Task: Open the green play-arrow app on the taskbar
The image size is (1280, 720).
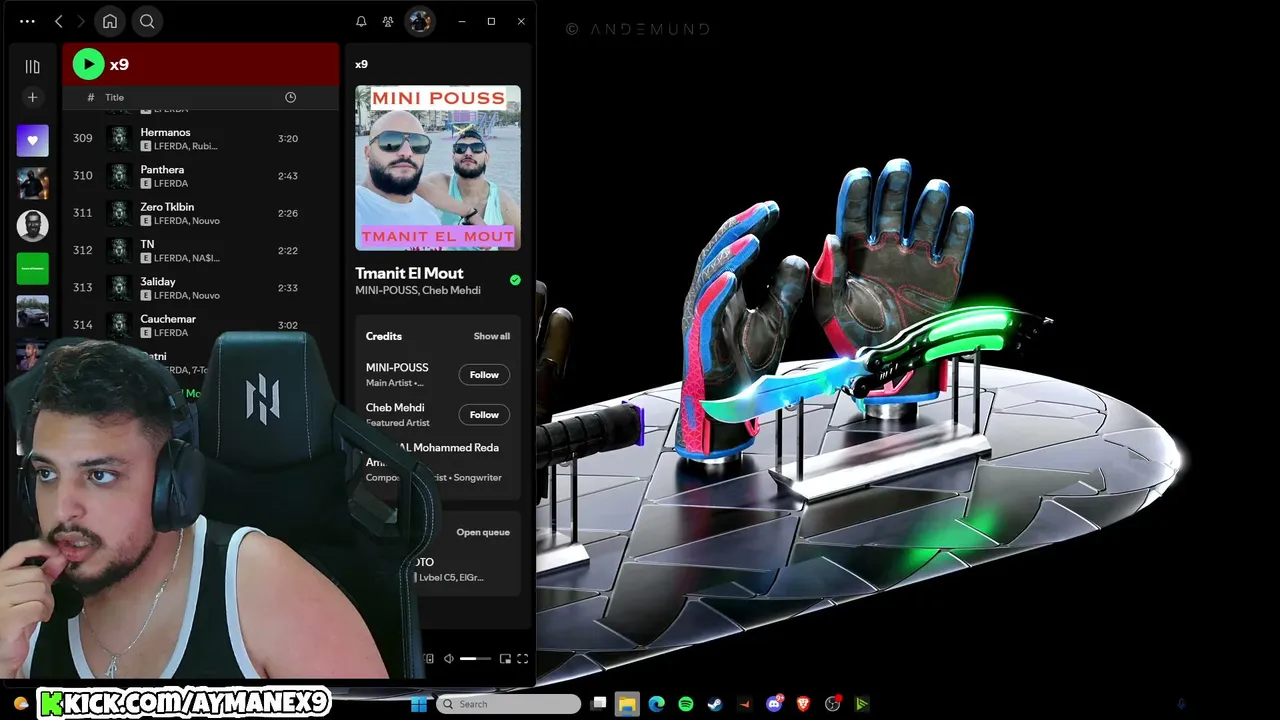Action: [862, 704]
